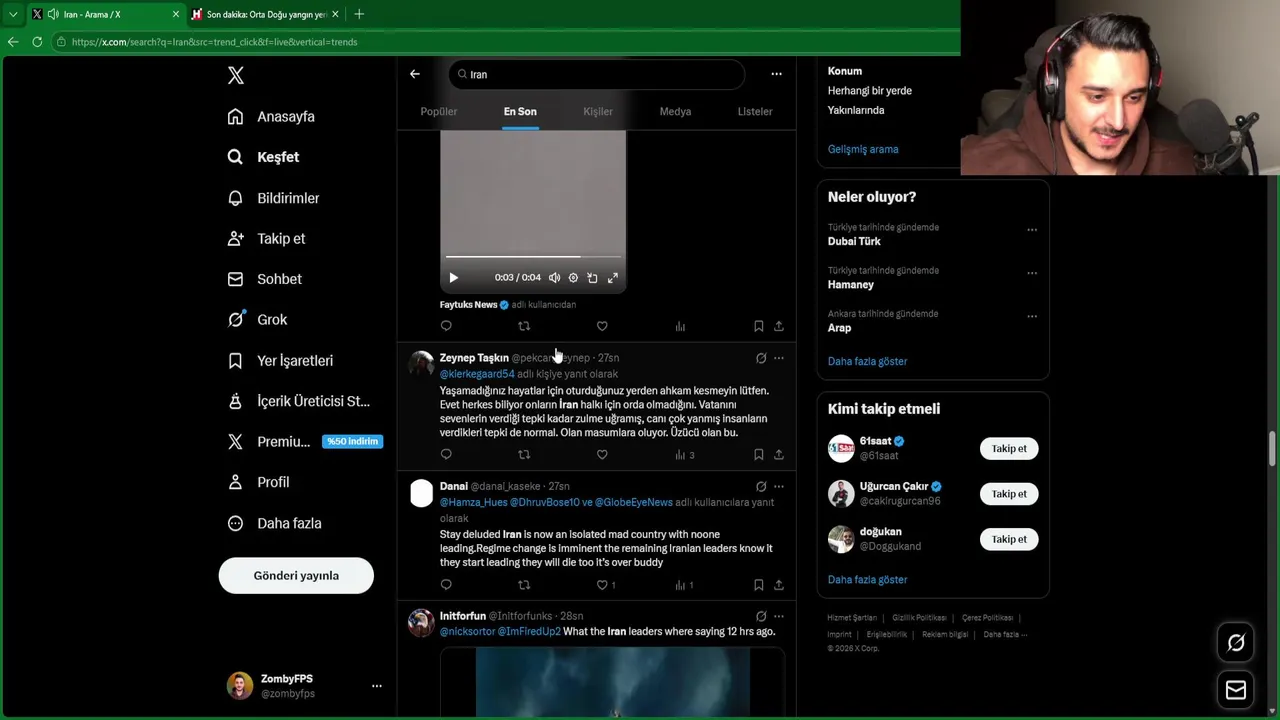This screenshot has width=1280, height=720.
Task: Open more options on Danal post
Action: (779, 486)
